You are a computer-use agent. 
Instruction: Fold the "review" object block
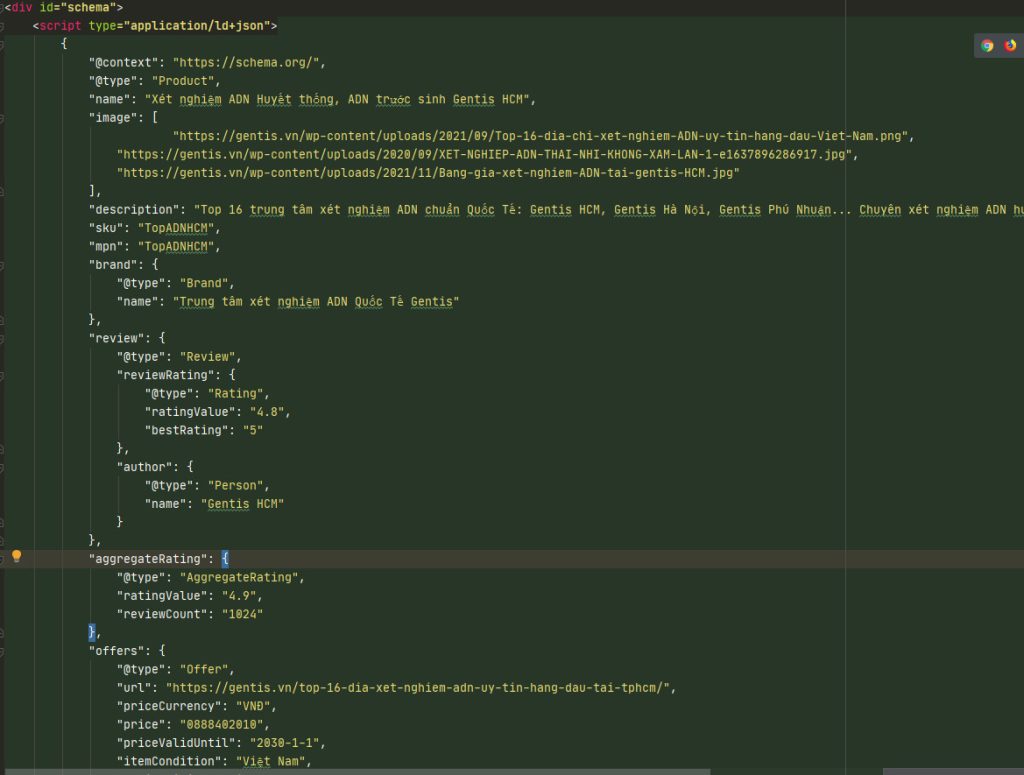3,339
